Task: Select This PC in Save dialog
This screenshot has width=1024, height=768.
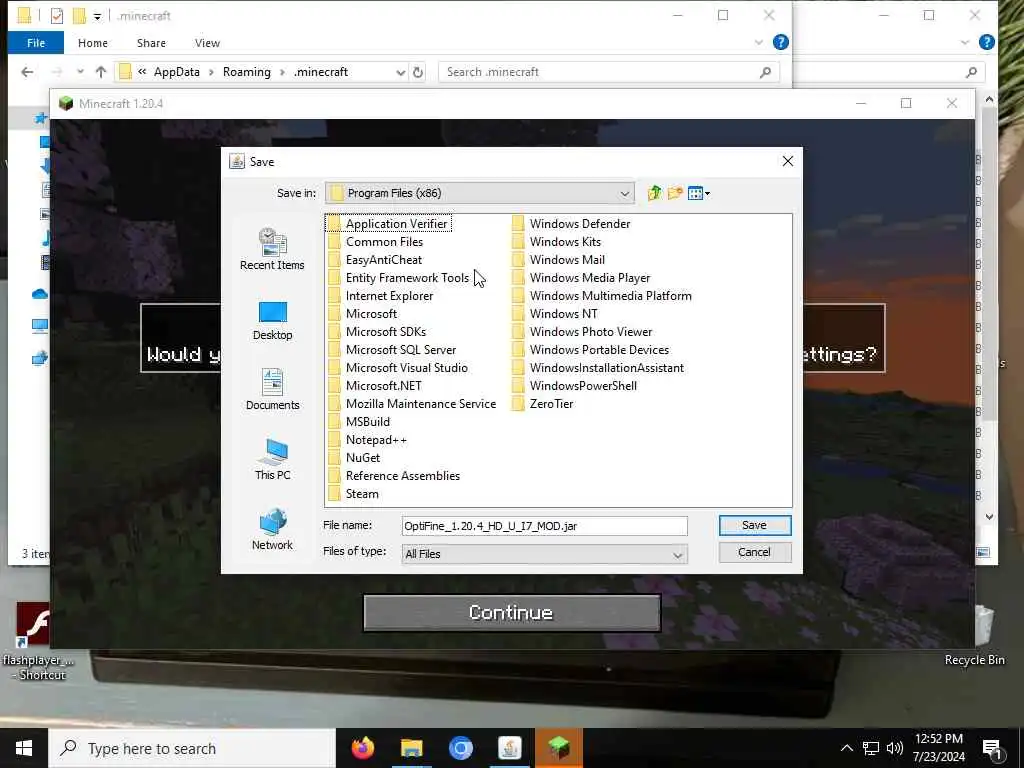Action: [272, 460]
